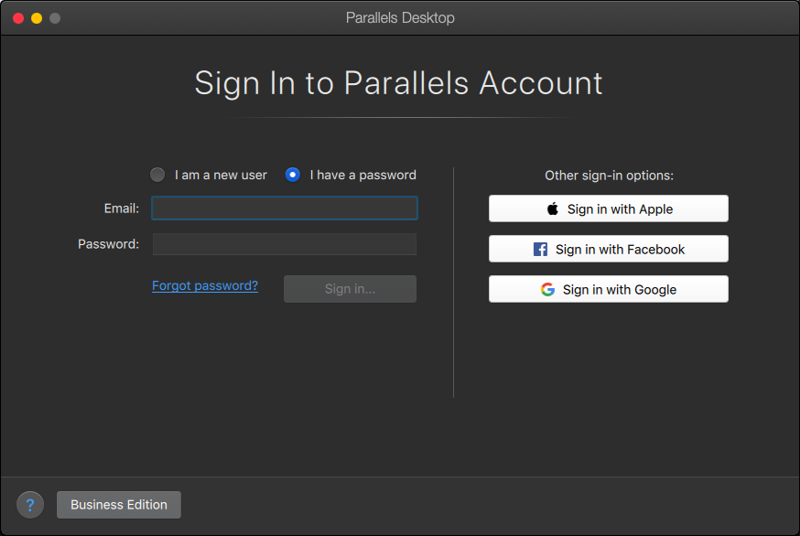Click into the Password field
The width and height of the screenshot is (800, 536).
(x=284, y=244)
